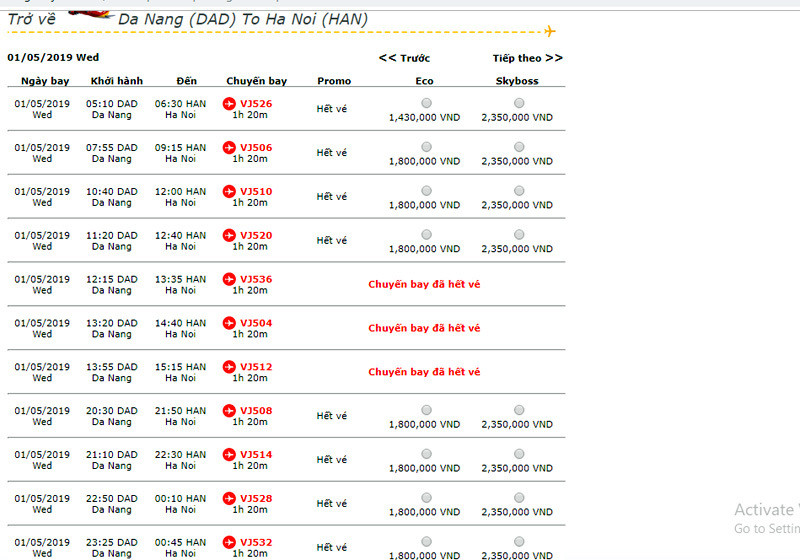The image size is (800, 560).
Task: Open flight number VJ520 link
Action: click(256, 235)
